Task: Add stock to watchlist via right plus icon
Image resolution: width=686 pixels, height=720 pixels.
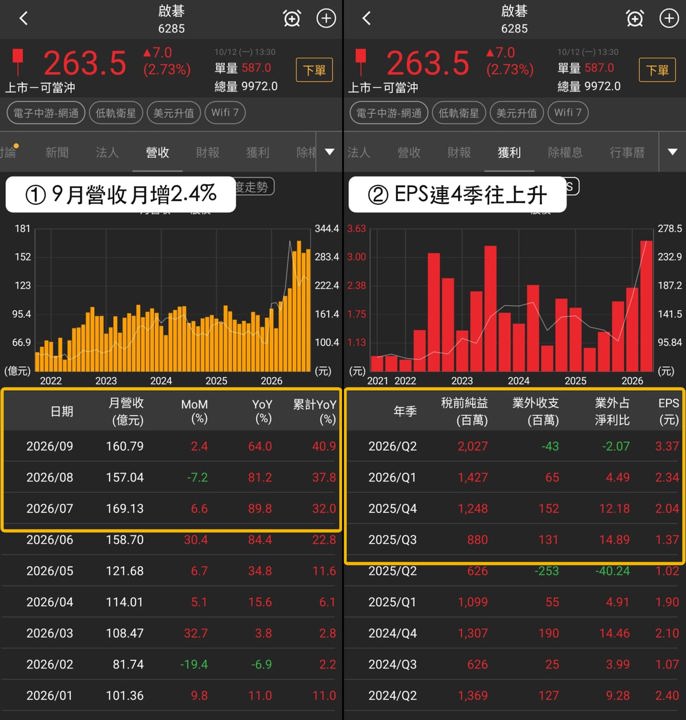Action: [x=669, y=18]
